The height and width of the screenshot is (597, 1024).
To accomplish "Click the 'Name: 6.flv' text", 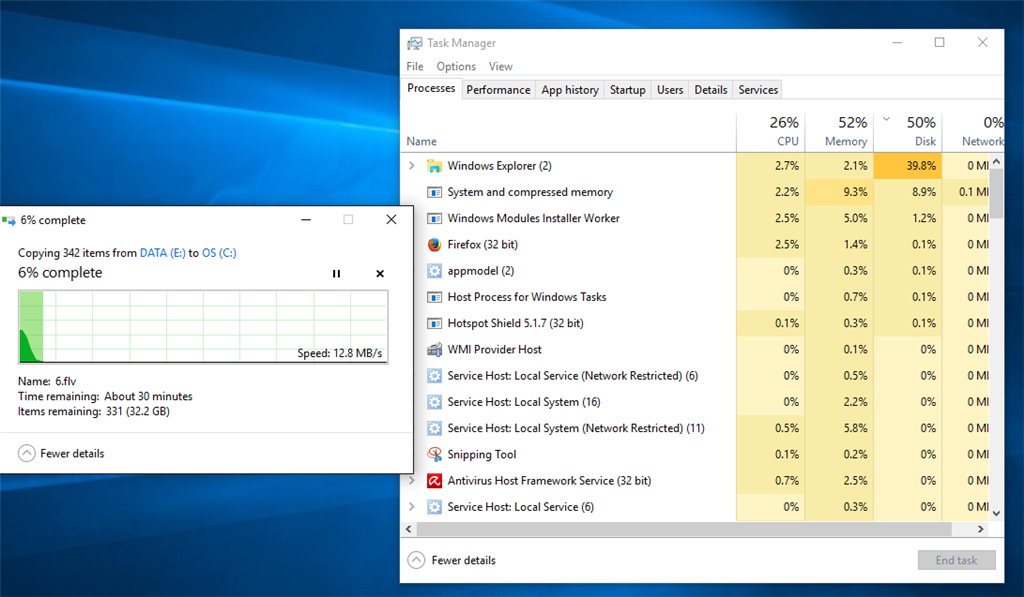I will click(x=47, y=381).
